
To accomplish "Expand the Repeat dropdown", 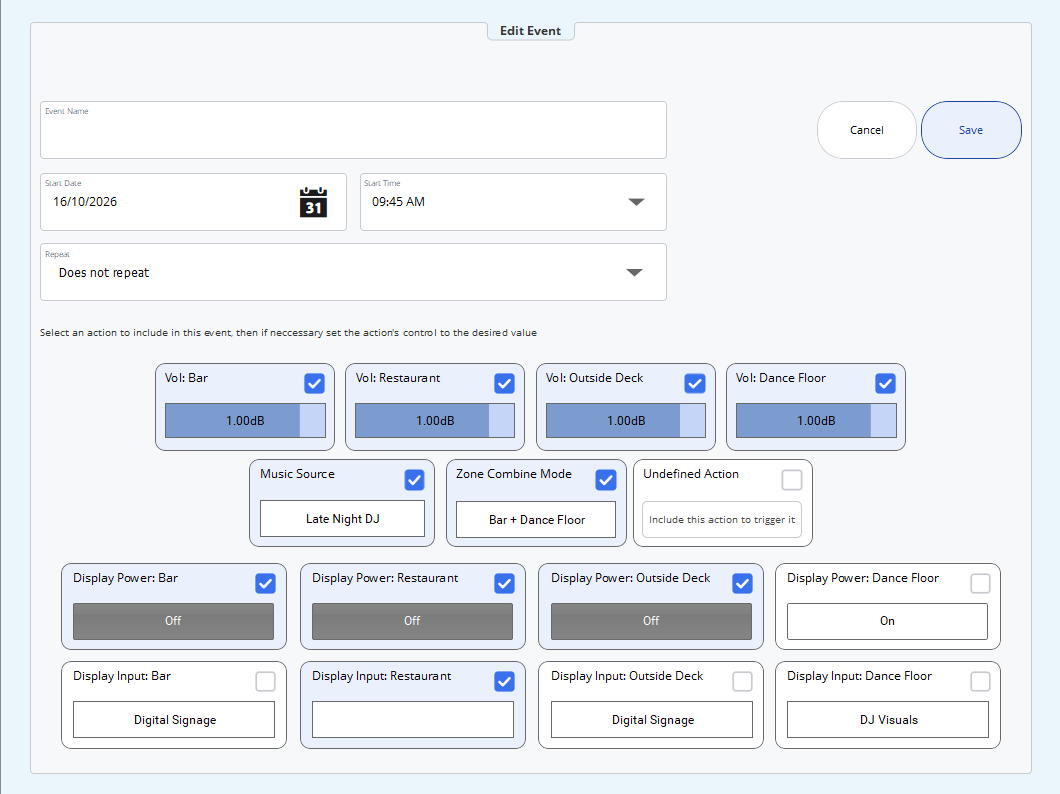I will click(x=354, y=272).
